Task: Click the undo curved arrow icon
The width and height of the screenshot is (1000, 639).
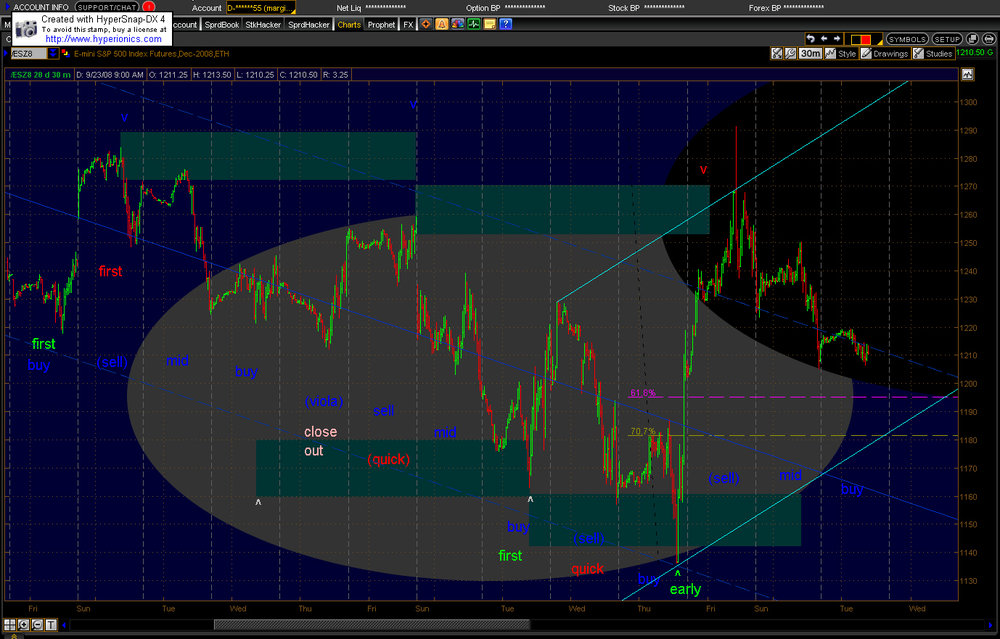Action: point(811,39)
